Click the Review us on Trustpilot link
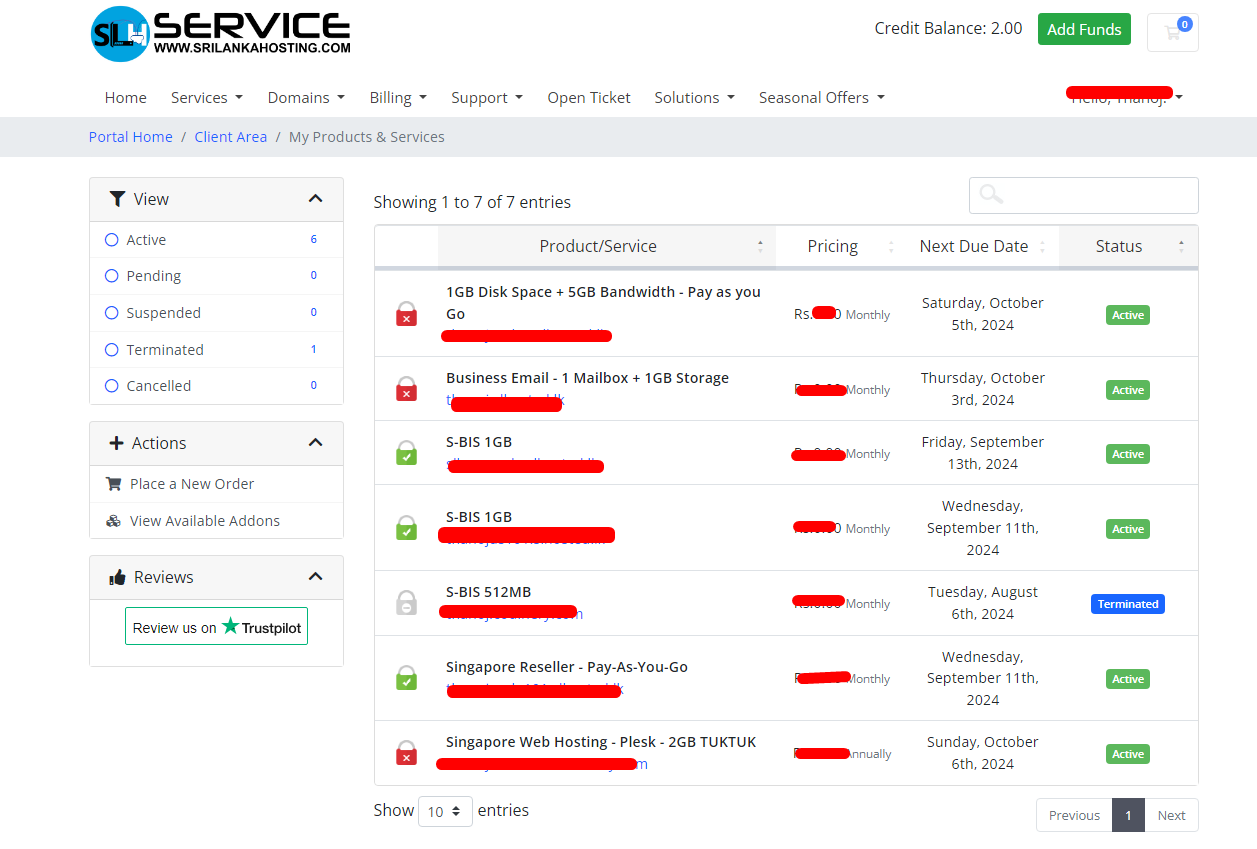Viewport: 1257px width, 849px height. (216, 626)
